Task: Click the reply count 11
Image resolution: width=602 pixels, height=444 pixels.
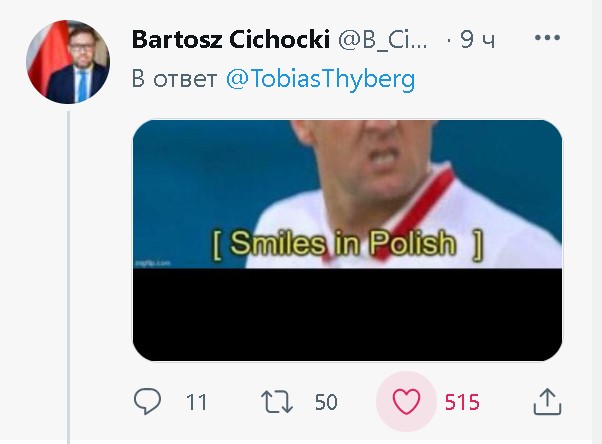Action: pos(196,402)
